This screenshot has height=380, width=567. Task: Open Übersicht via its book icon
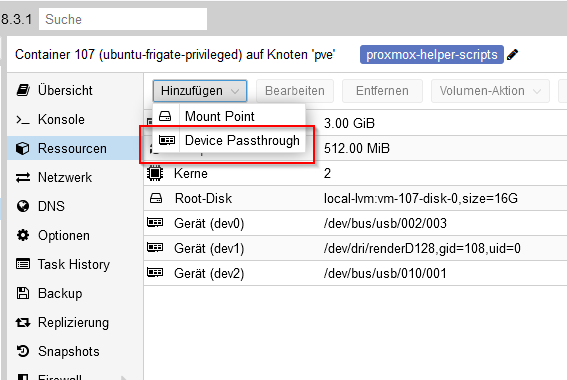coord(23,90)
